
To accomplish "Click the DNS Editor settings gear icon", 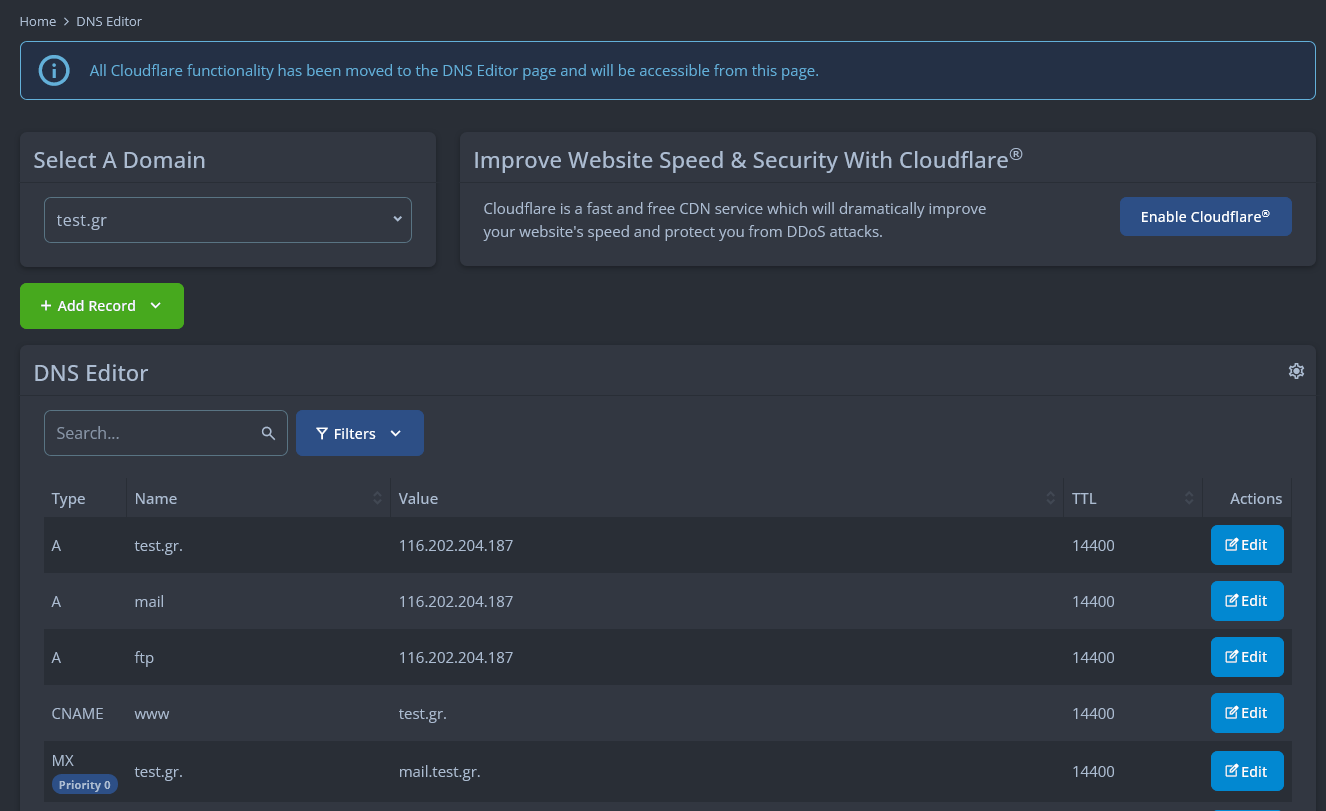I will [x=1296, y=371].
